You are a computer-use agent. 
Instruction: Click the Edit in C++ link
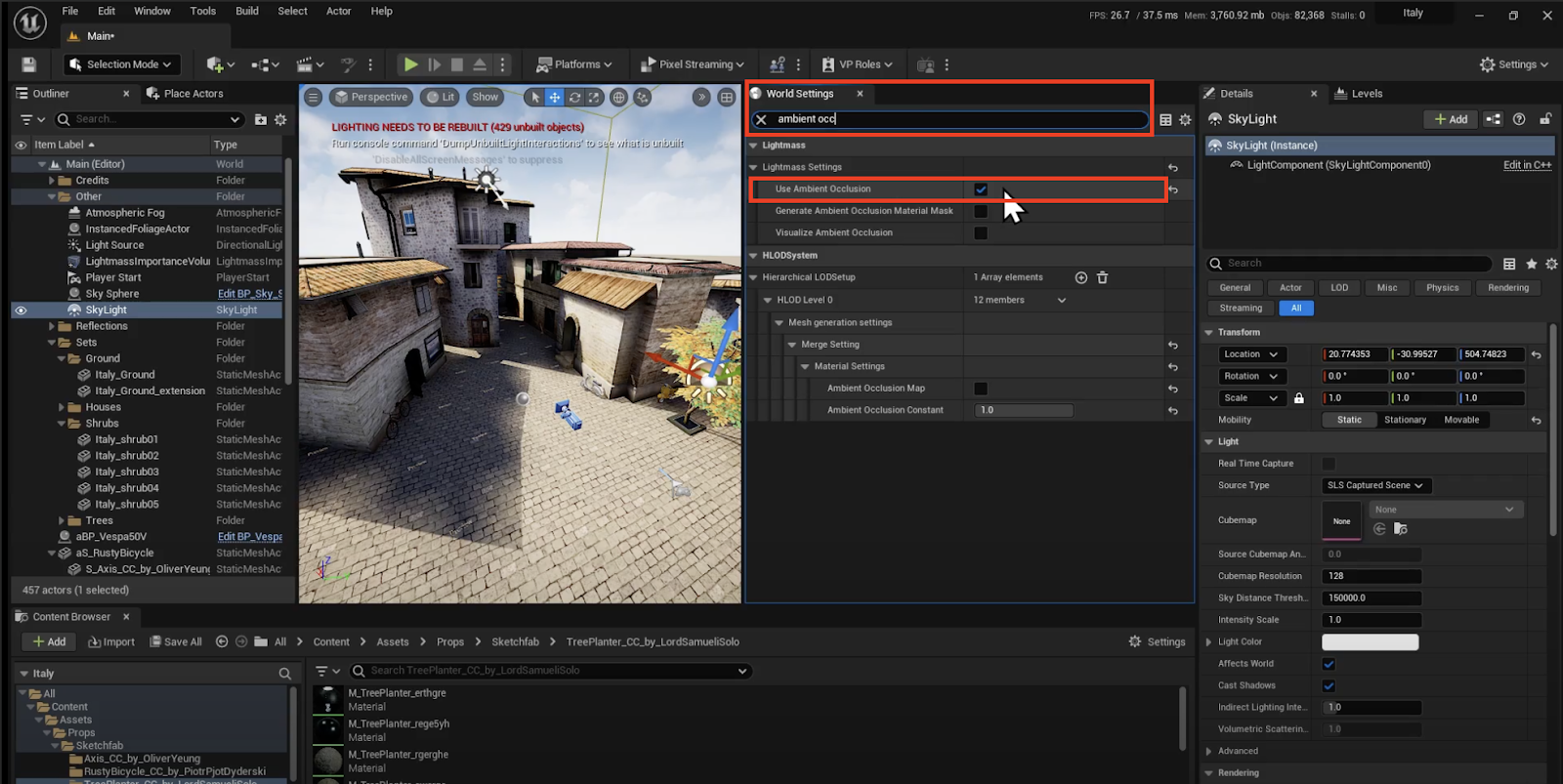1527,165
